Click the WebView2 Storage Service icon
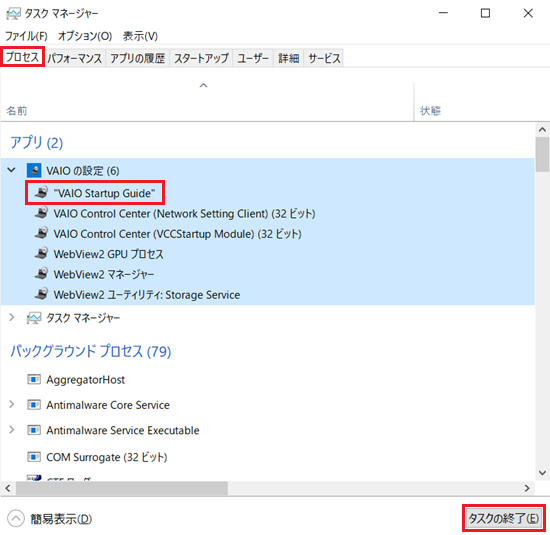The width and height of the screenshot is (550, 535). pyautogui.click(x=41, y=294)
